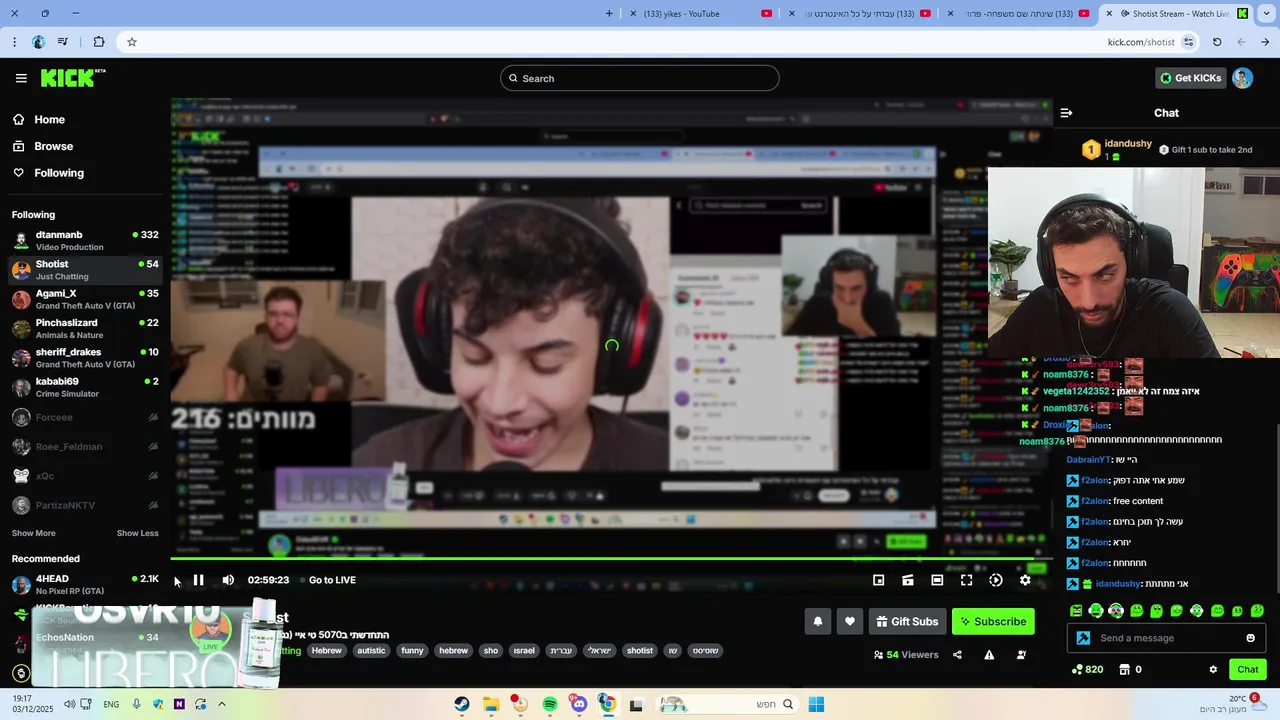
Task: Click the green Chat send button
Action: click(x=1248, y=669)
